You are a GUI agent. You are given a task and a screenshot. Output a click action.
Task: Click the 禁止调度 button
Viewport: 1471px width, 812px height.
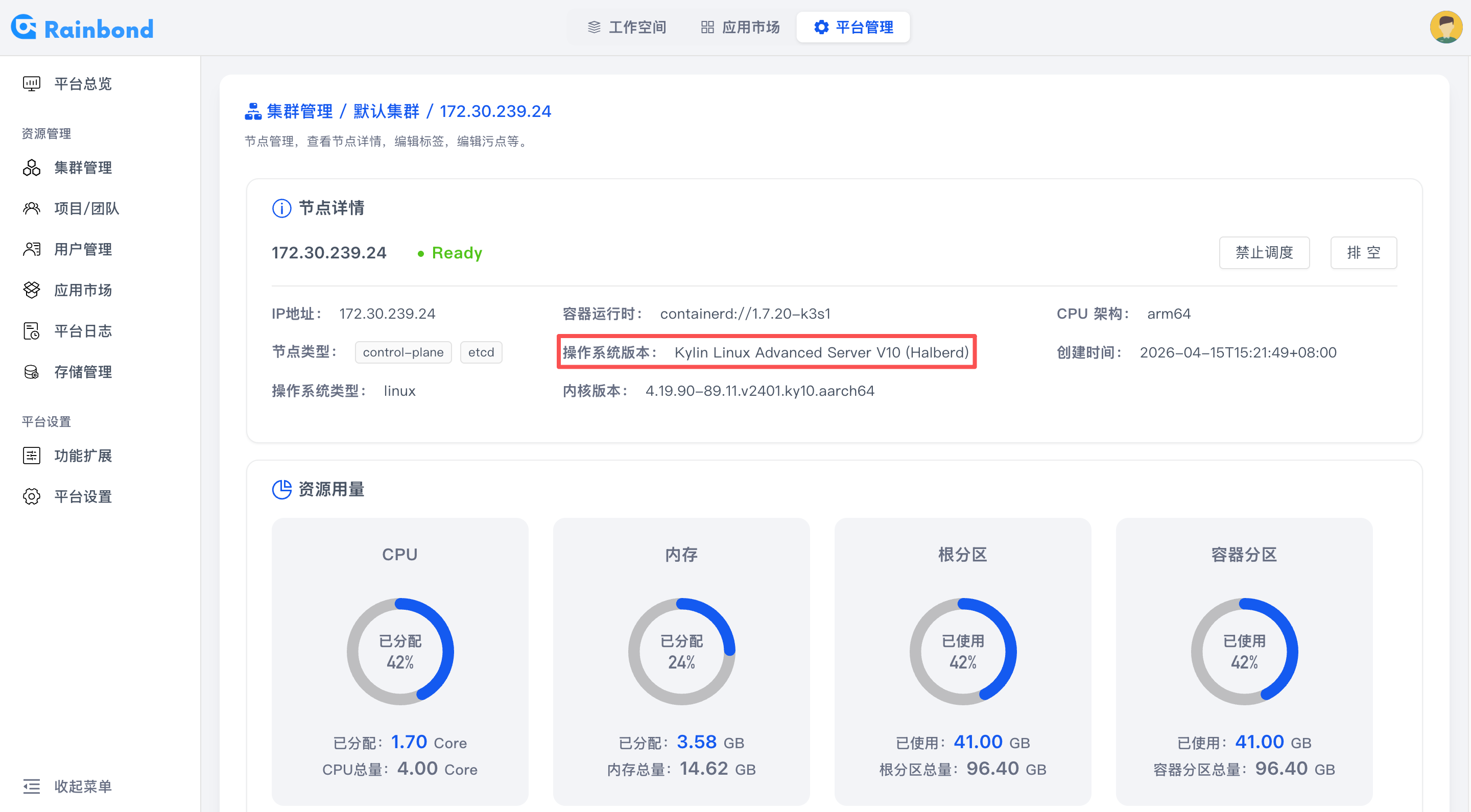(x=1264, y=252)
